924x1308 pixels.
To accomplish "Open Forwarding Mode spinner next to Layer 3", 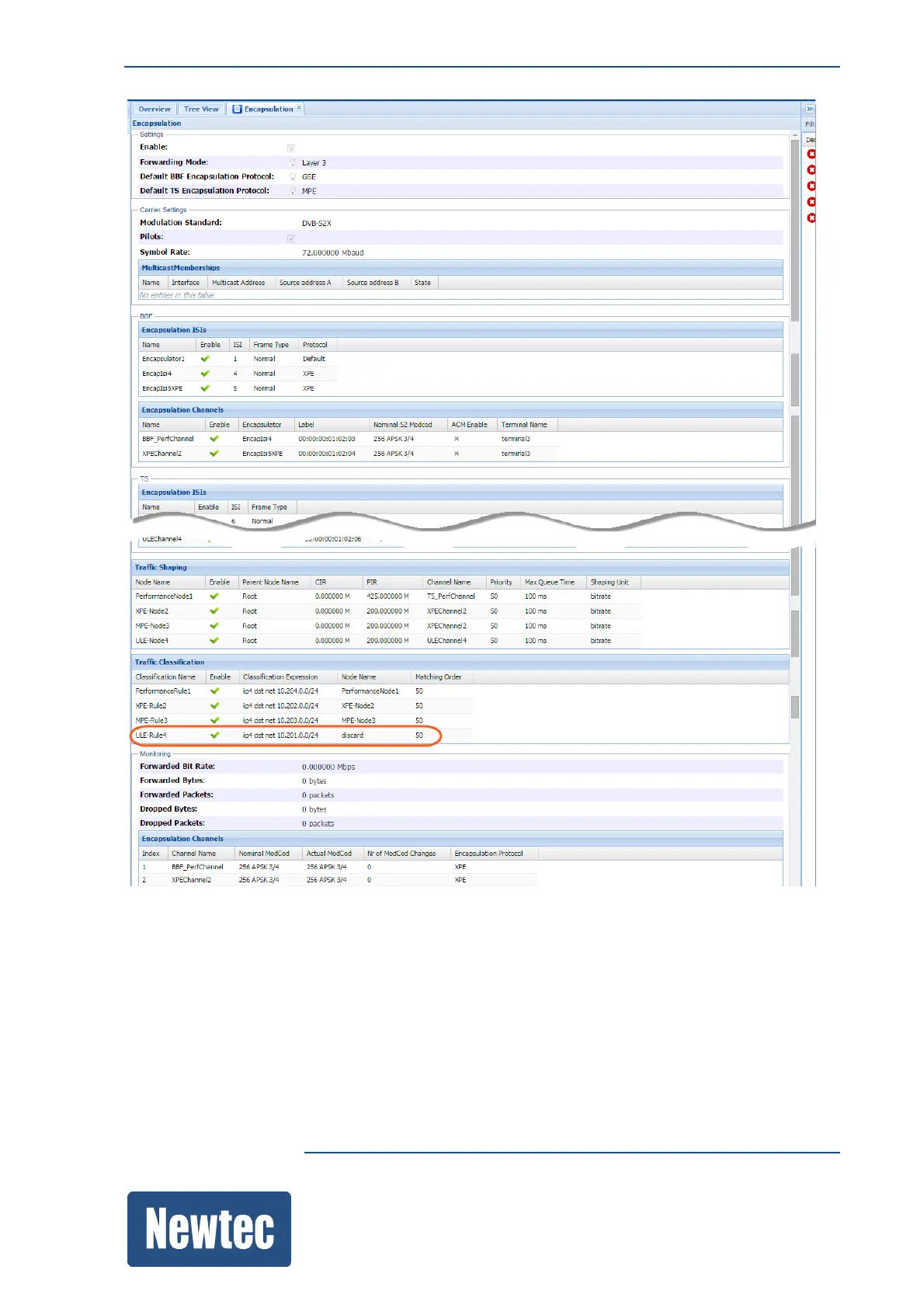I will click(x=293, y=163).
